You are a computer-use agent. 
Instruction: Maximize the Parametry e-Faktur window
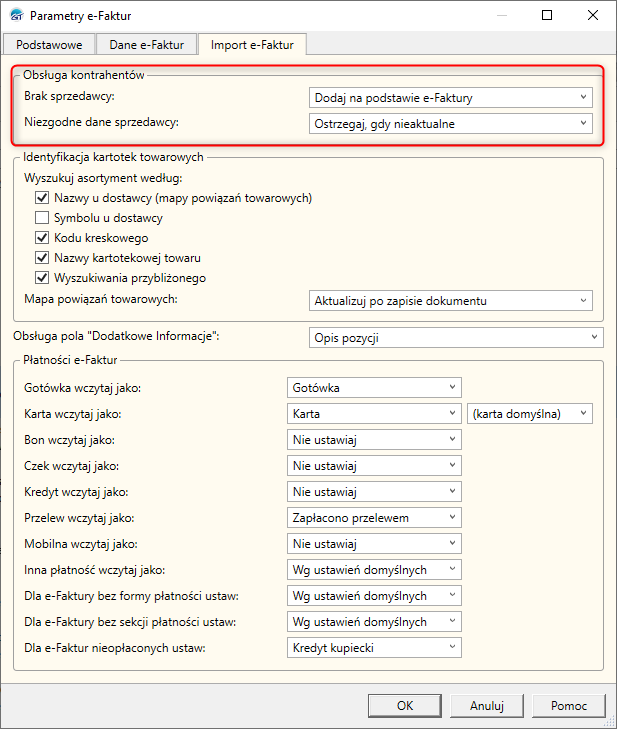click(547, 16)
